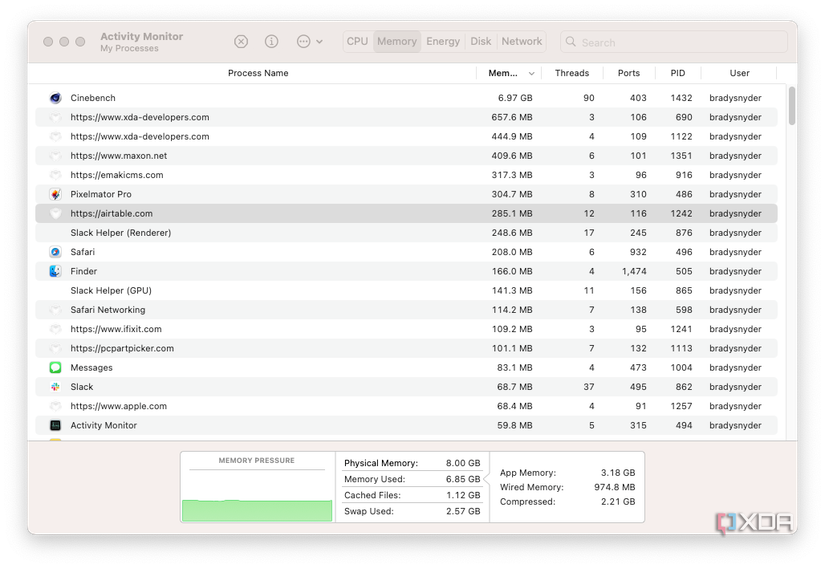Click the Memory Used 6.85 GB value
The height and width of the screenshot is (568, 825).
(463, 479)
